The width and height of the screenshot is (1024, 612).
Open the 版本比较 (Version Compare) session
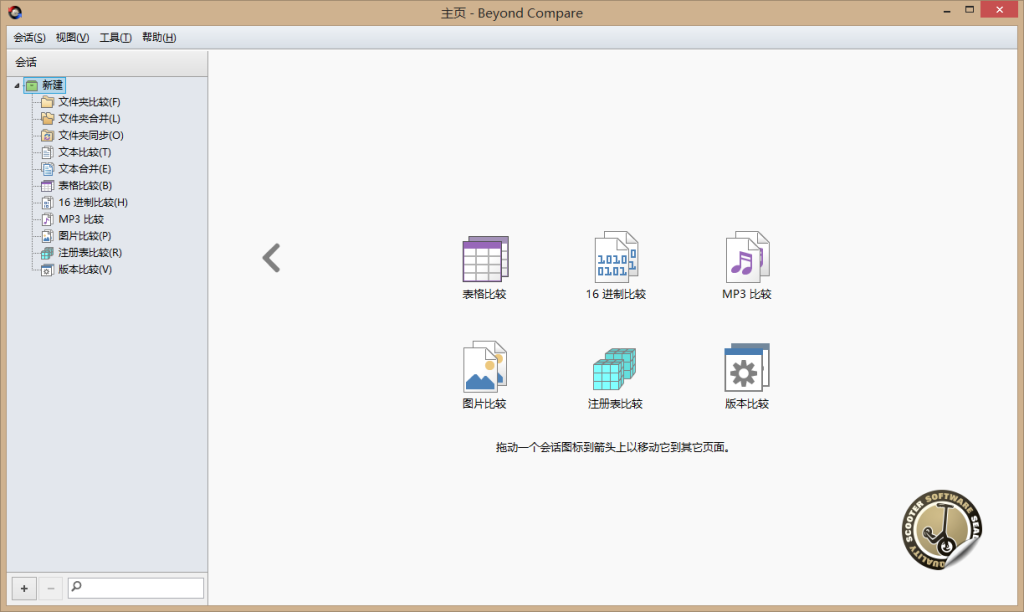(x=747, y=368)
